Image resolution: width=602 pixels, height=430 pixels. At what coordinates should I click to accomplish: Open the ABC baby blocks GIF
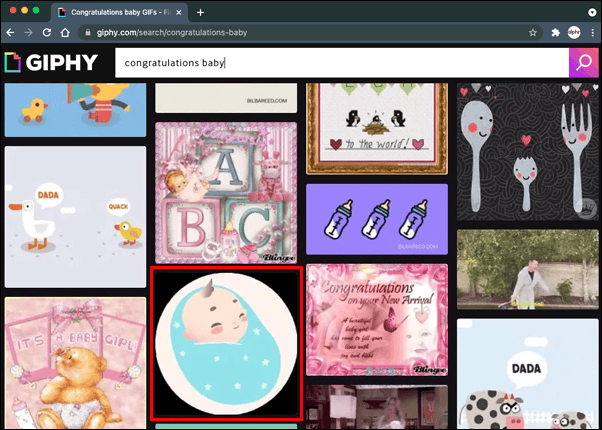pyautogui.click(x=225, y=193)
